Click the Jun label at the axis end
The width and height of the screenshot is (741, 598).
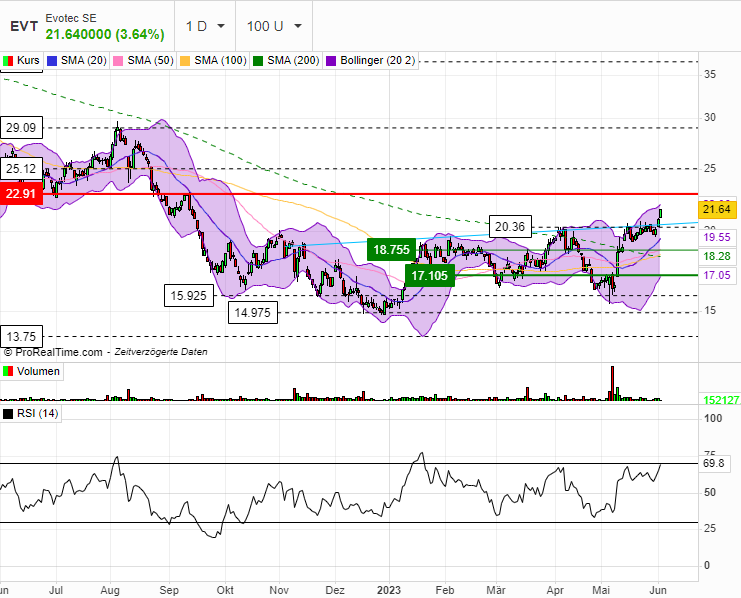(658, 590)
